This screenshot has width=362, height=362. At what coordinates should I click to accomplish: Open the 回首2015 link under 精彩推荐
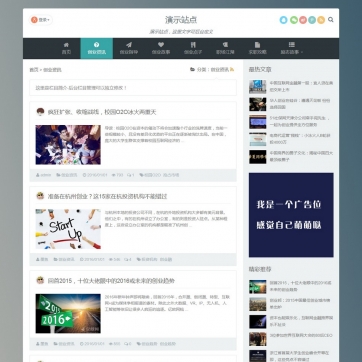click(x=301, y=286)
